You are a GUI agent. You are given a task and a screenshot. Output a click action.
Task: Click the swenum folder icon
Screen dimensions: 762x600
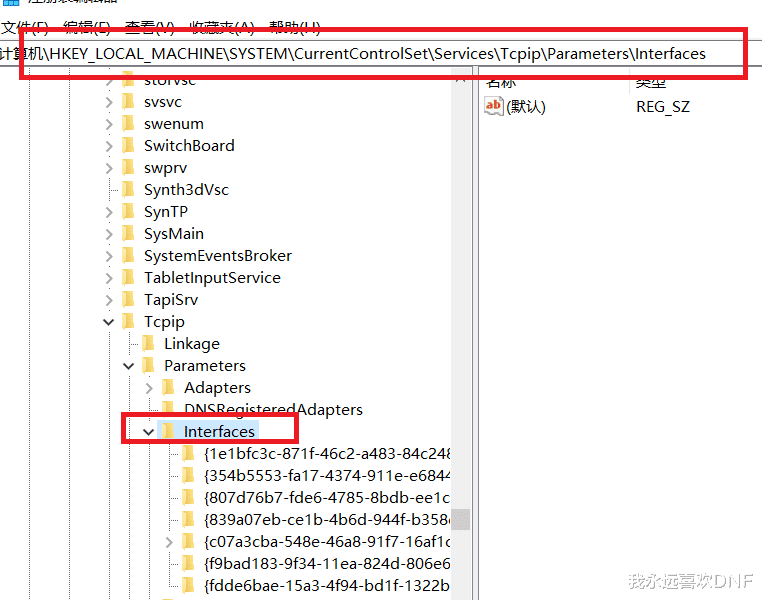pyautogui.click(x=129, y=123)
